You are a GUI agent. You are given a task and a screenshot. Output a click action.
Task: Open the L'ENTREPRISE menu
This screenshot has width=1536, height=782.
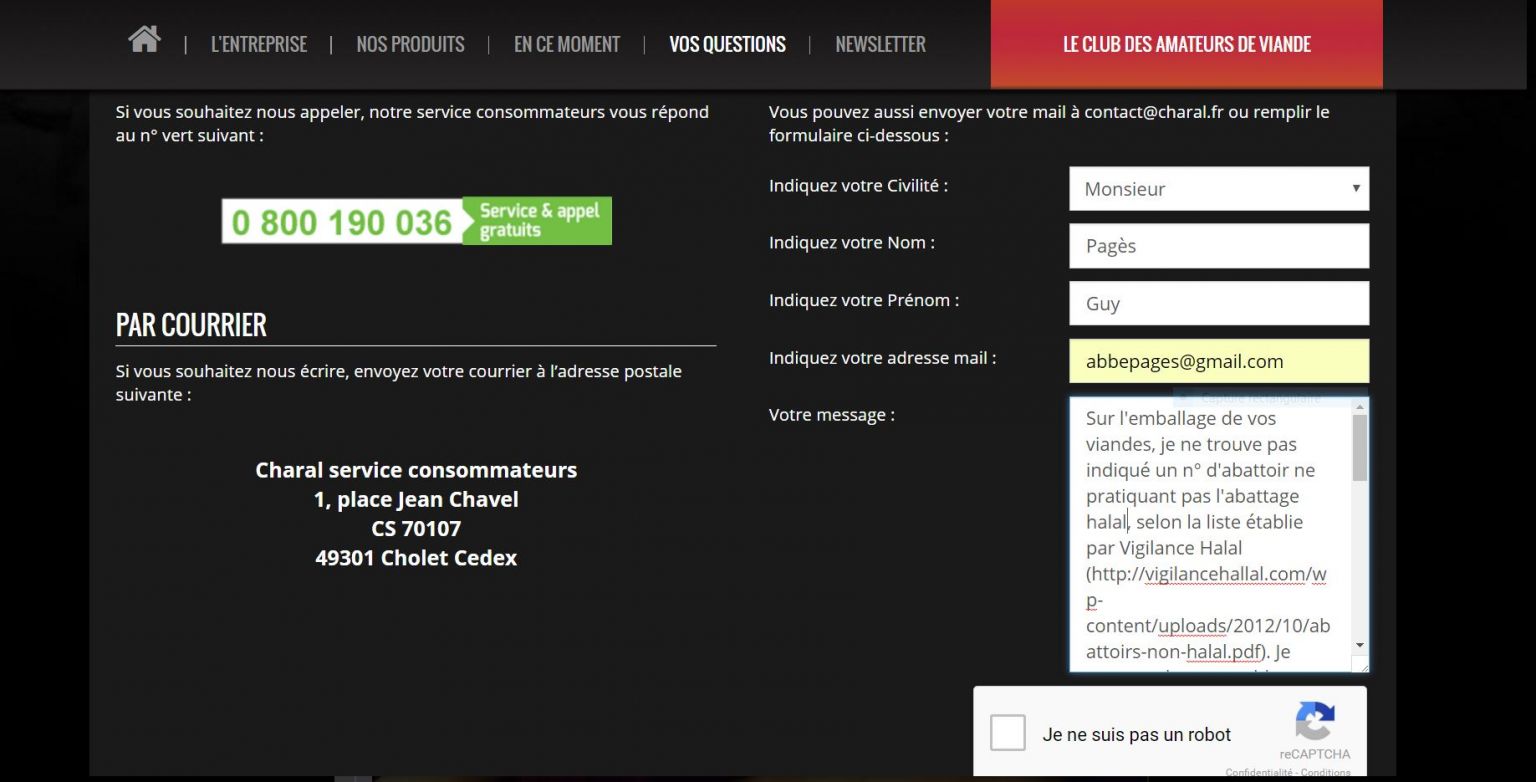point(259,44)
